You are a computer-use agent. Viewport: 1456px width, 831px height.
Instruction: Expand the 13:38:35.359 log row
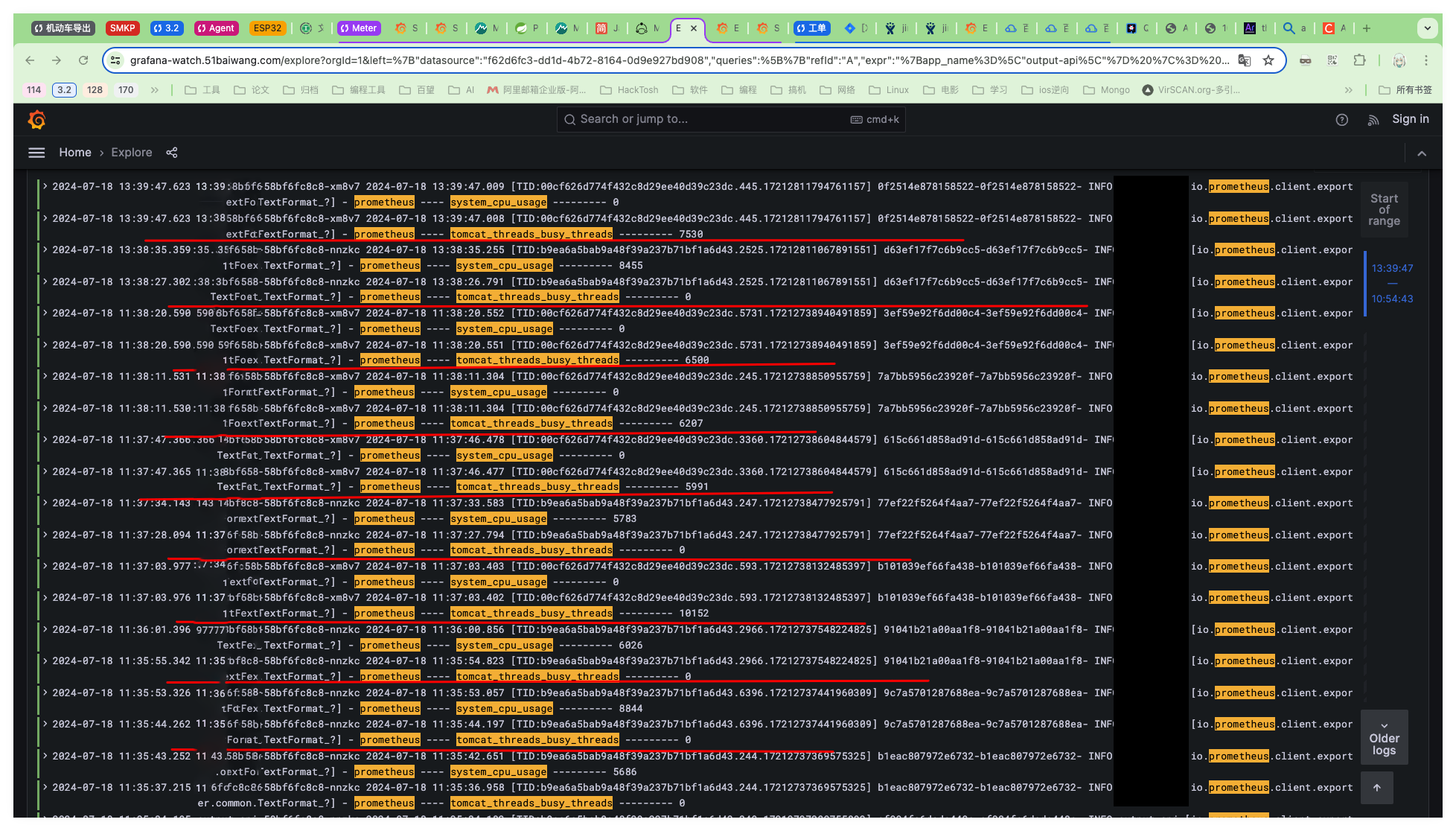(x=45, y=249)
